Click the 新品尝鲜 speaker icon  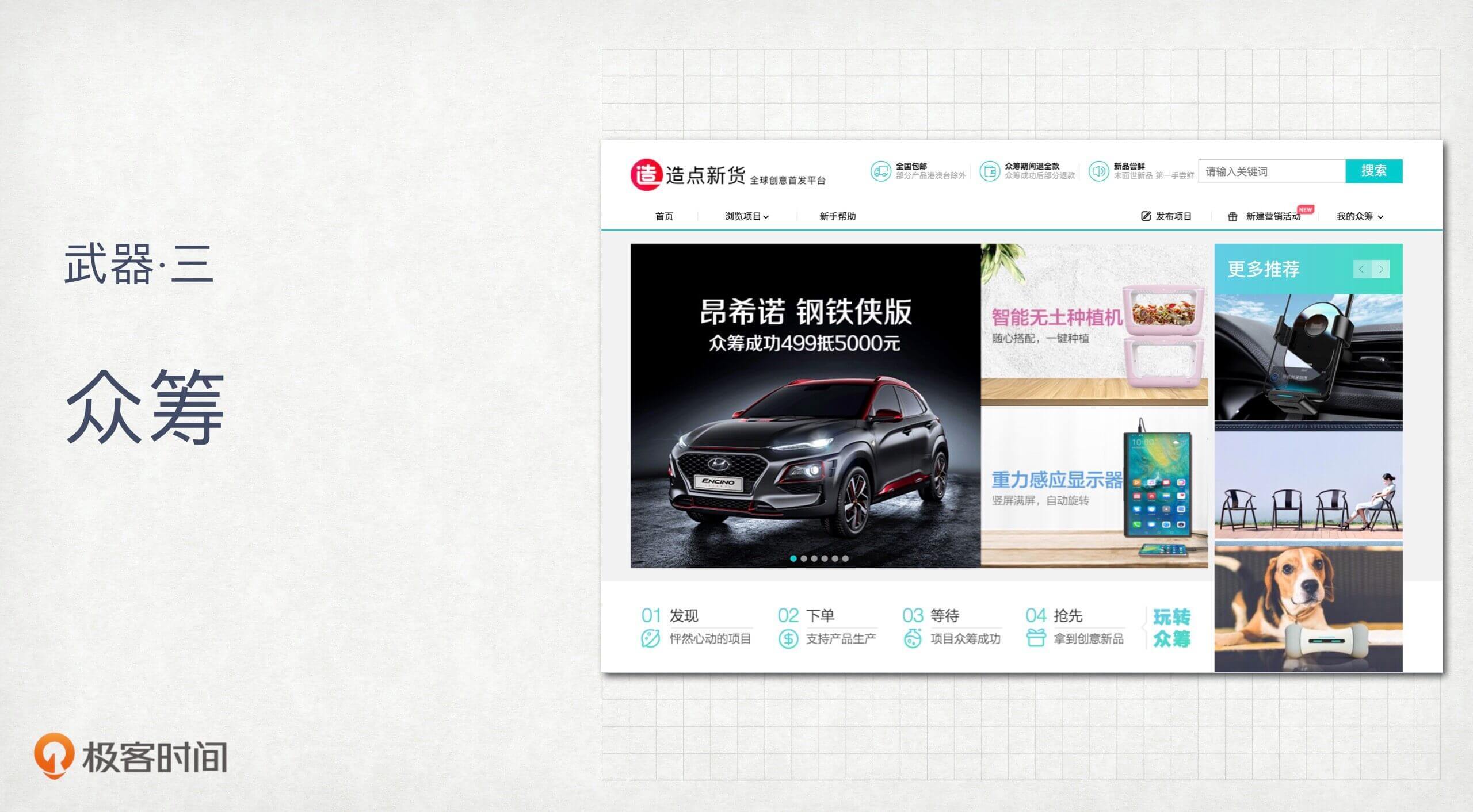(1098, 171)
